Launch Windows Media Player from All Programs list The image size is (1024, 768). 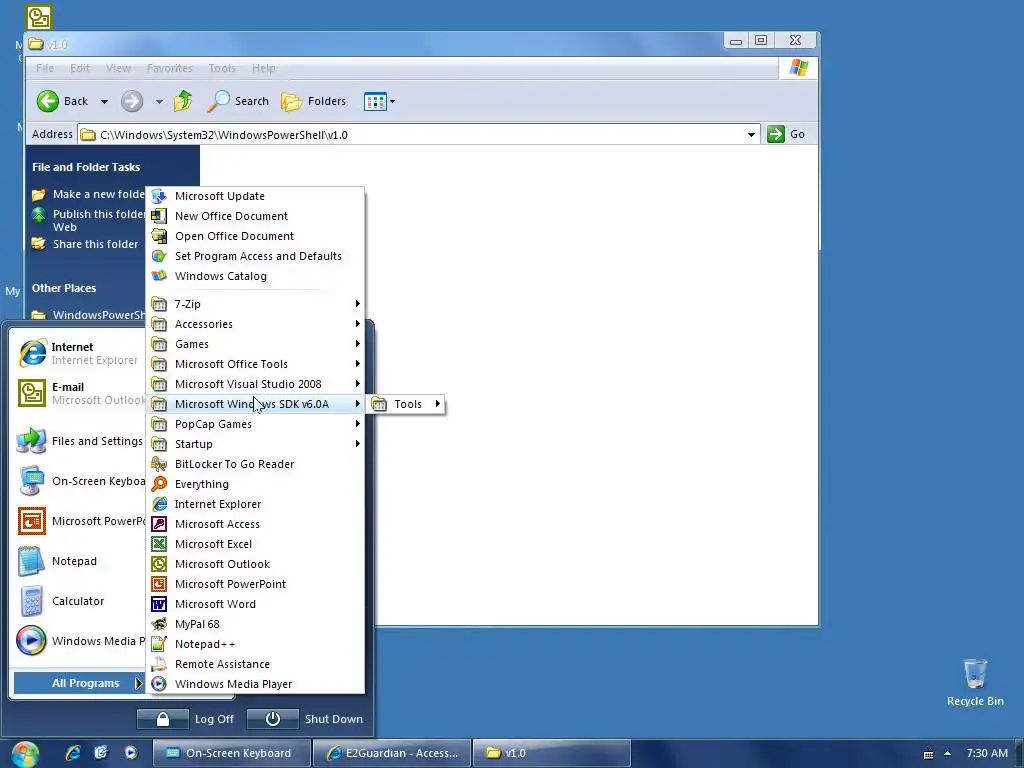[255, 684]
